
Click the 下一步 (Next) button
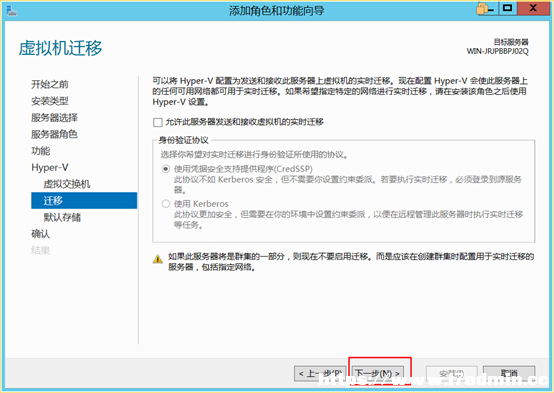(378, 373)
